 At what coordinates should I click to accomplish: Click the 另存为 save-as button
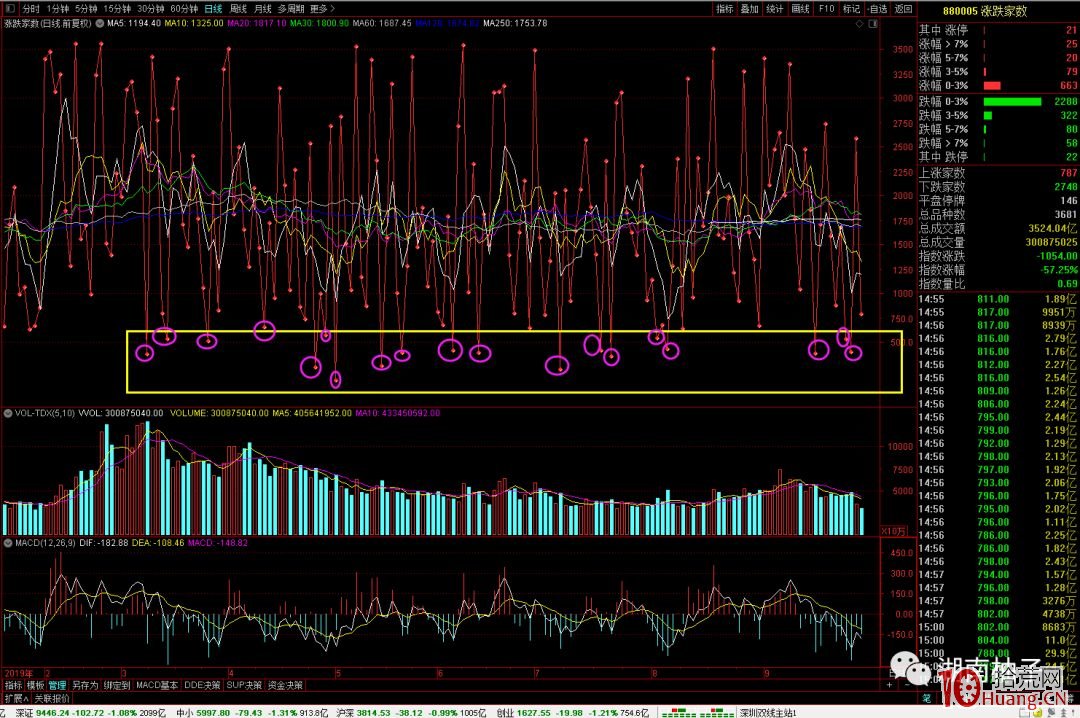tap(85, 685)
